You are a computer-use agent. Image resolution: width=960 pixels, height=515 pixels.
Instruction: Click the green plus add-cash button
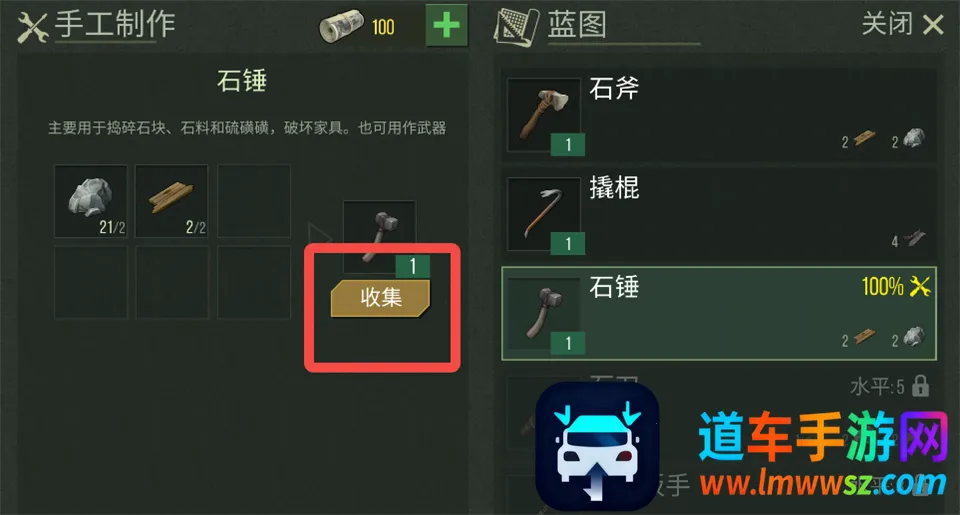pos(446,26)
